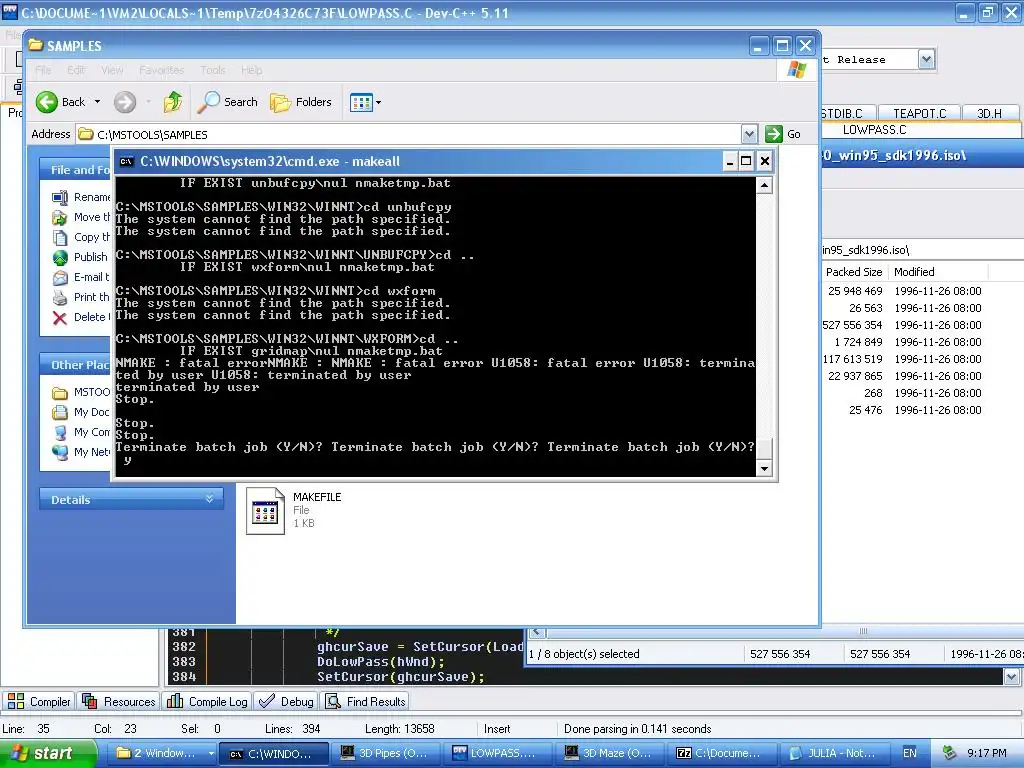Open the Debug tab in bottom panel
Image resolution: width=1024 pixels, height=768 pixels.
click(x=286, y=701)
